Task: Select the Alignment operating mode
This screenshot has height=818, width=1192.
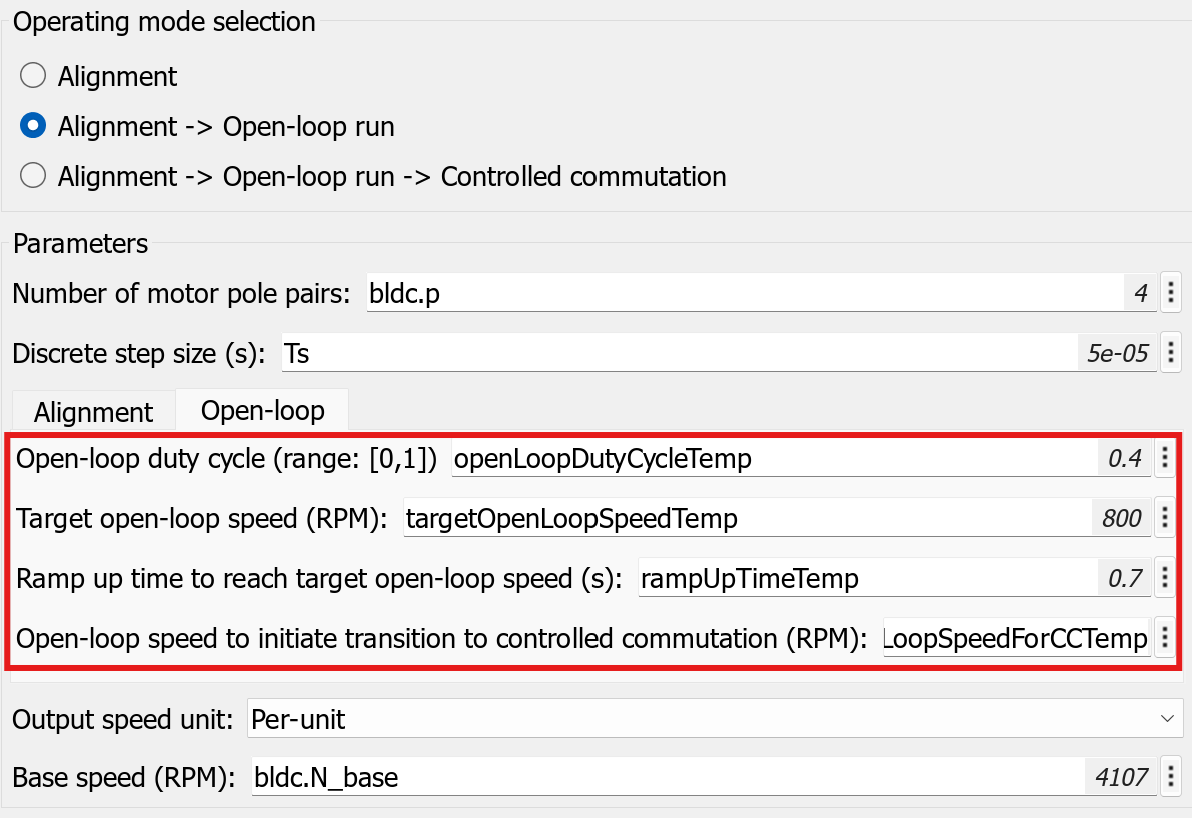Action: 34,76
